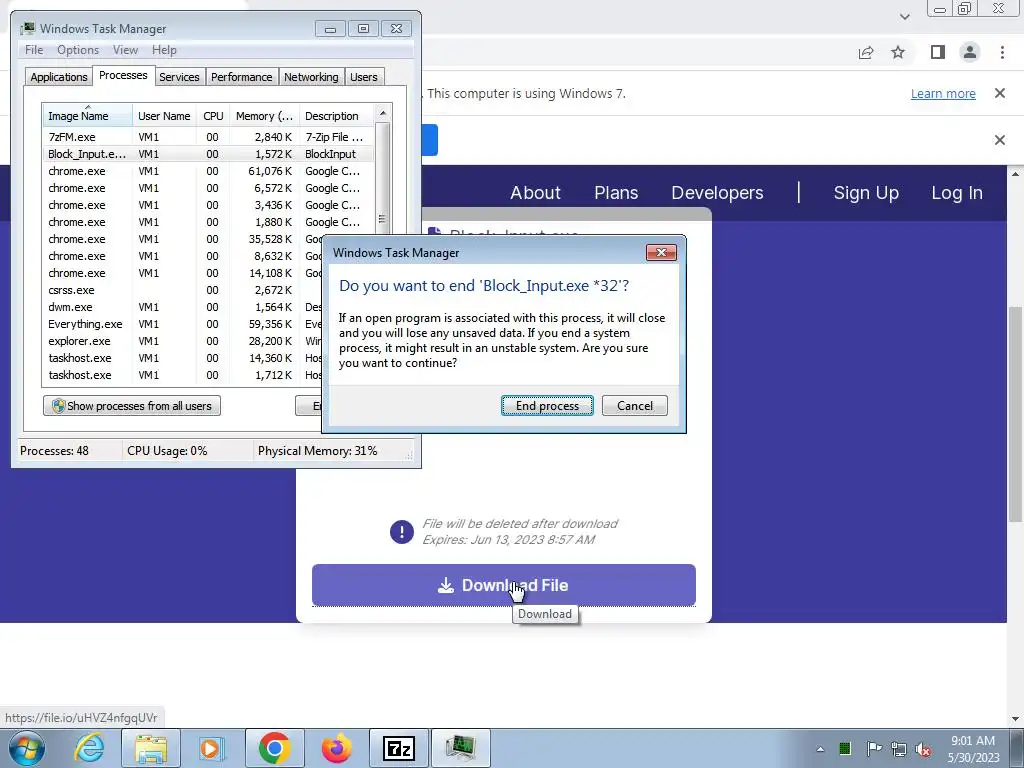Screen dimensions: 1024x768
Task: Switch to the Users tab
Action: click(364, 77)
